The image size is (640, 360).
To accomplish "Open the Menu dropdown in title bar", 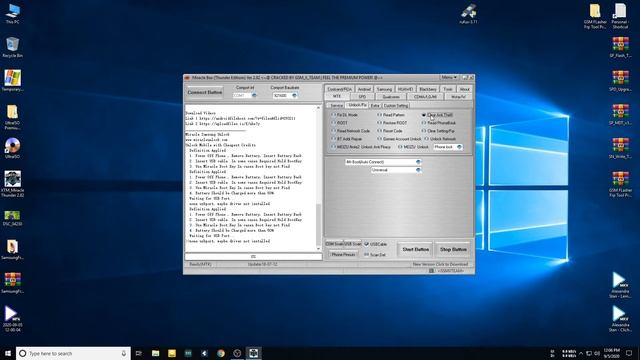I will click(x=449, y=77).
